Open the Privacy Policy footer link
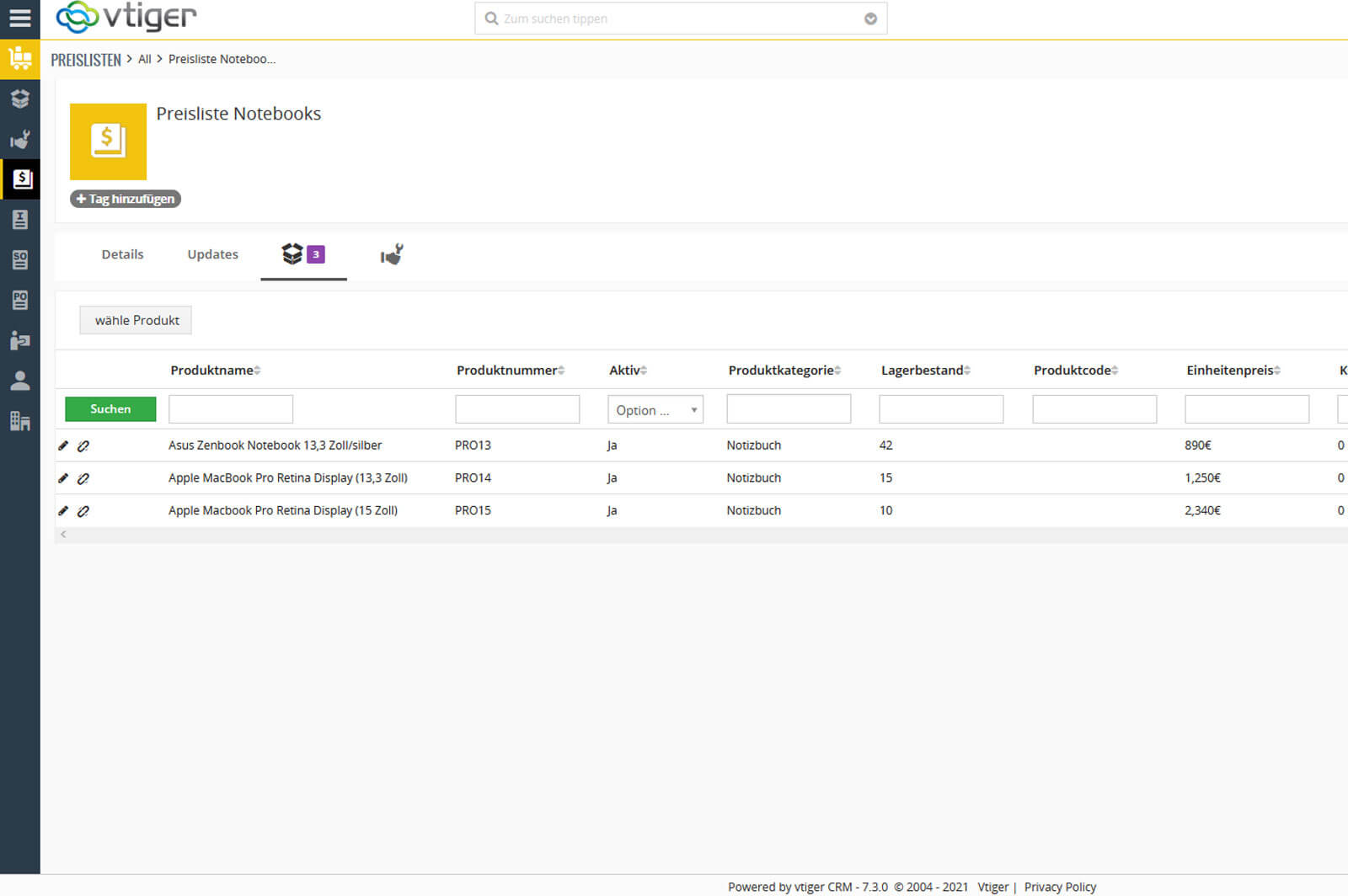Viewport: 1348px width, 896px height. tap(1060, 887)
